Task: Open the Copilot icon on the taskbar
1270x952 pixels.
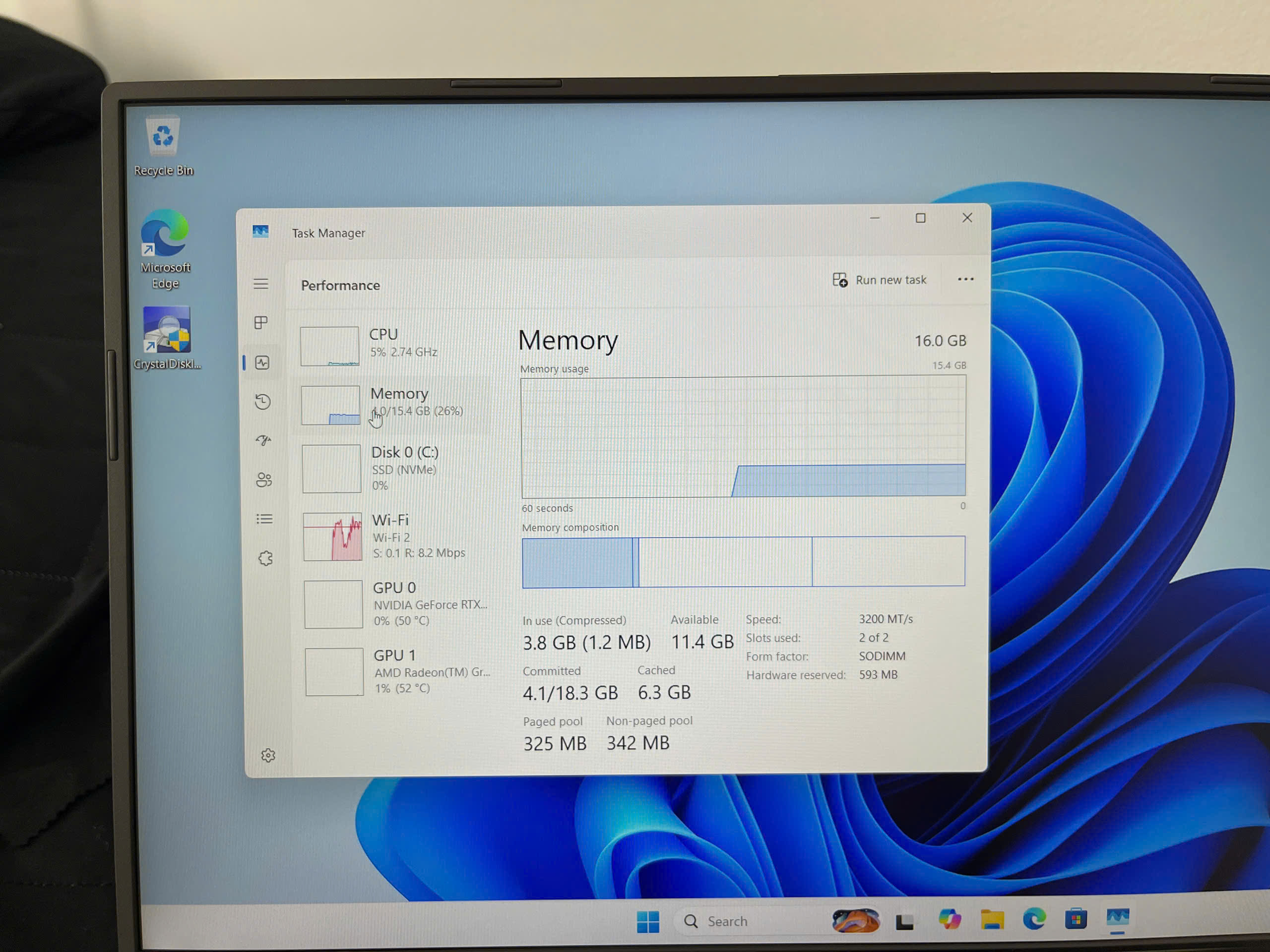Action: coord(950,919)
